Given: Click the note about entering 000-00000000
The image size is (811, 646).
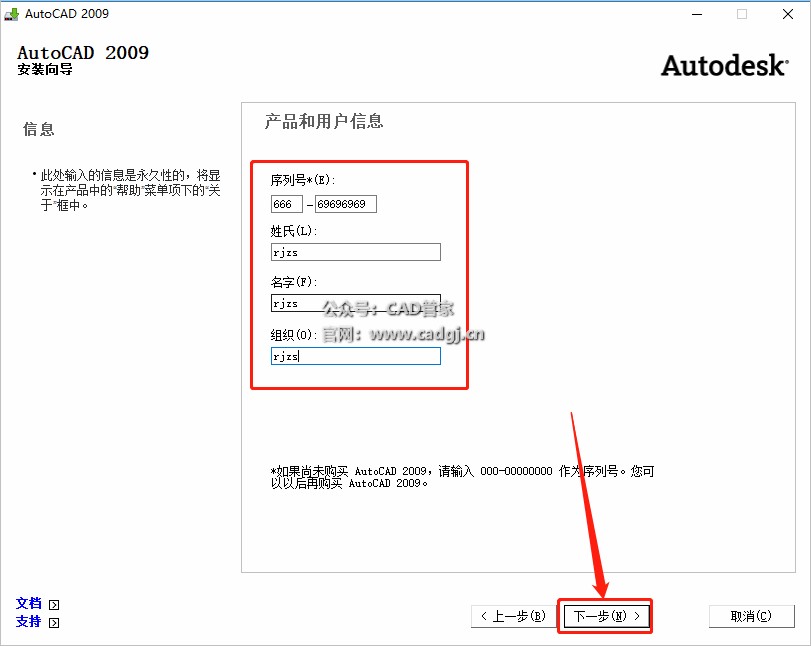Looking at the screenshot, I should (x=462, y=477).
